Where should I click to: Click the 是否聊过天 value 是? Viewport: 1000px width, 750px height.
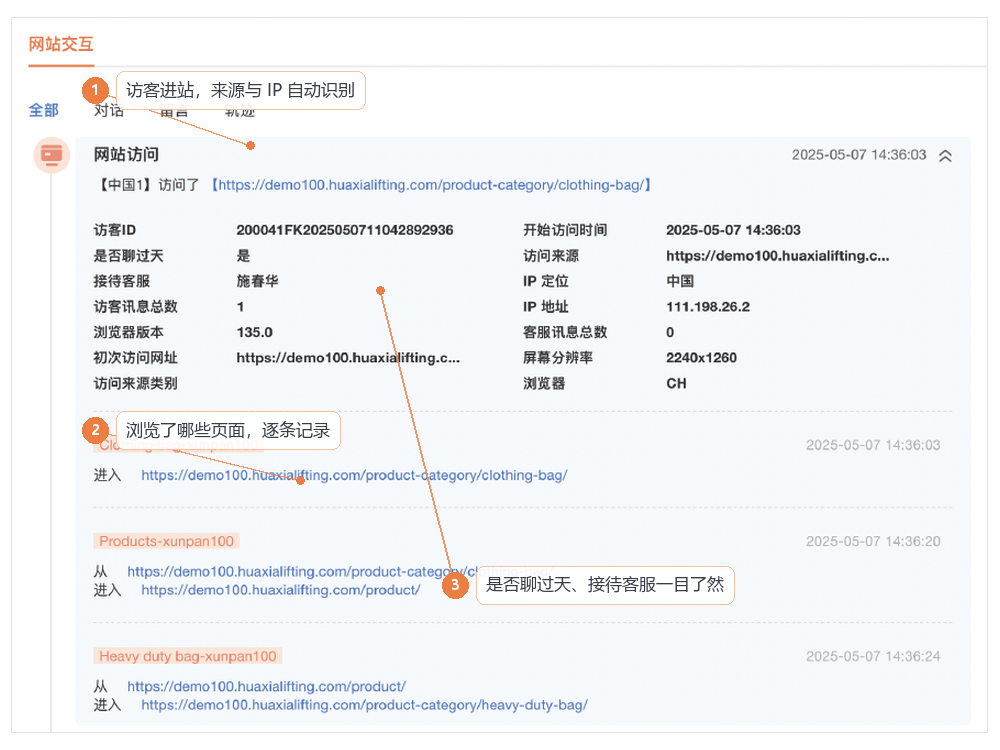243,256
